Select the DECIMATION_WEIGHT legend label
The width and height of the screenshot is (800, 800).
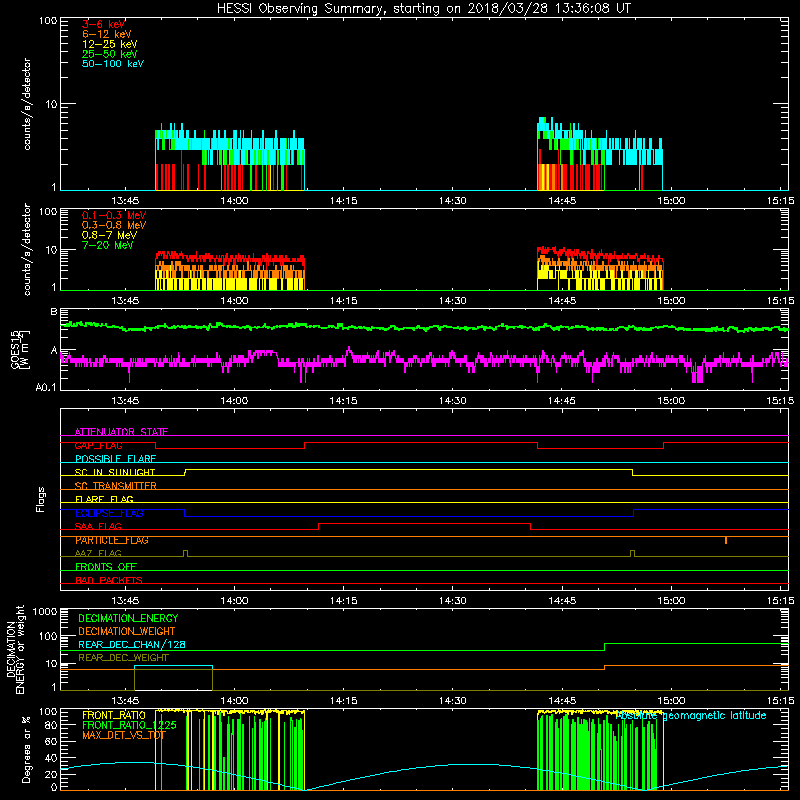(x=127, y=631)
